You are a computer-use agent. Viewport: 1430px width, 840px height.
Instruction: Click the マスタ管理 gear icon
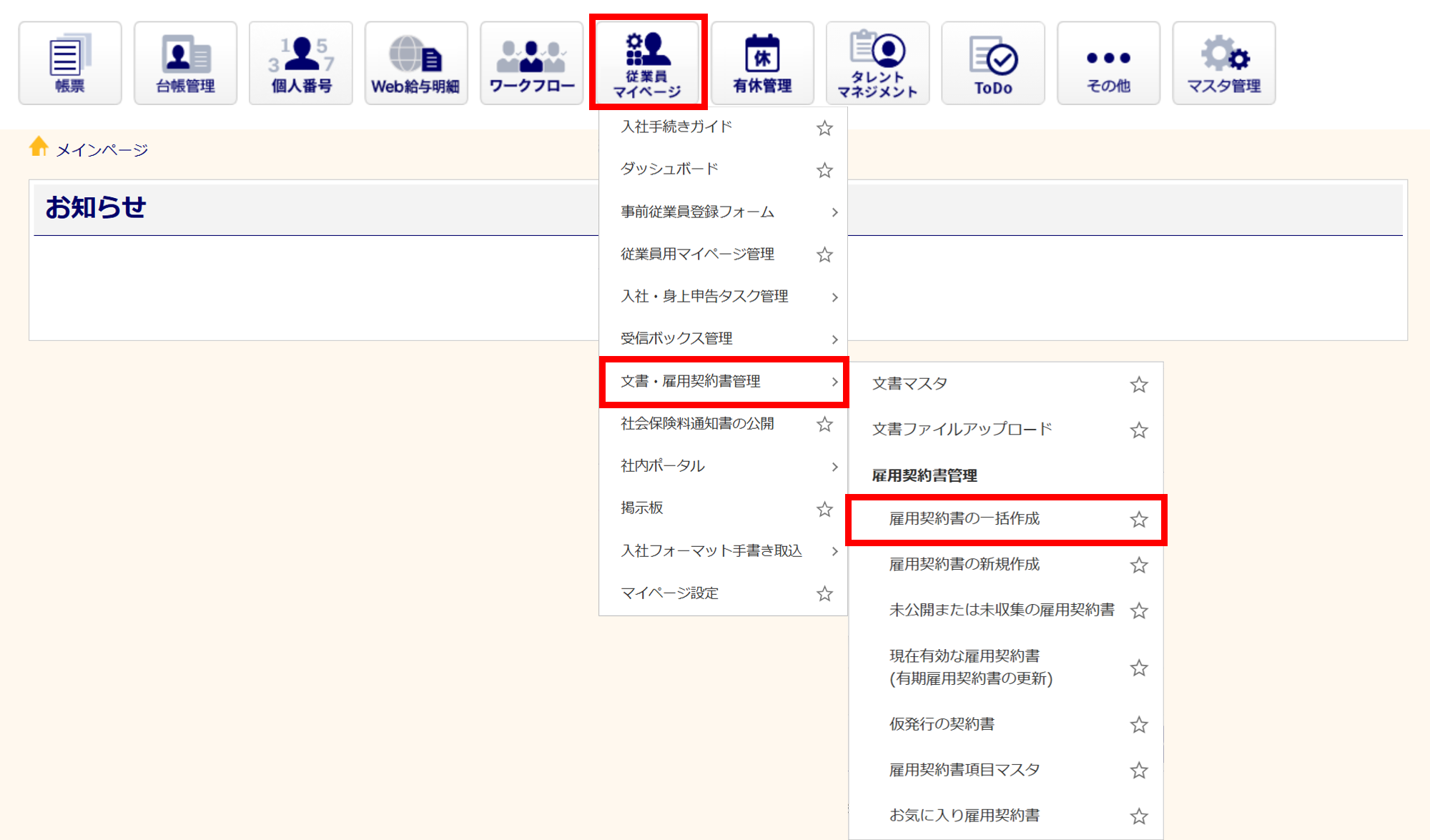1223,63
